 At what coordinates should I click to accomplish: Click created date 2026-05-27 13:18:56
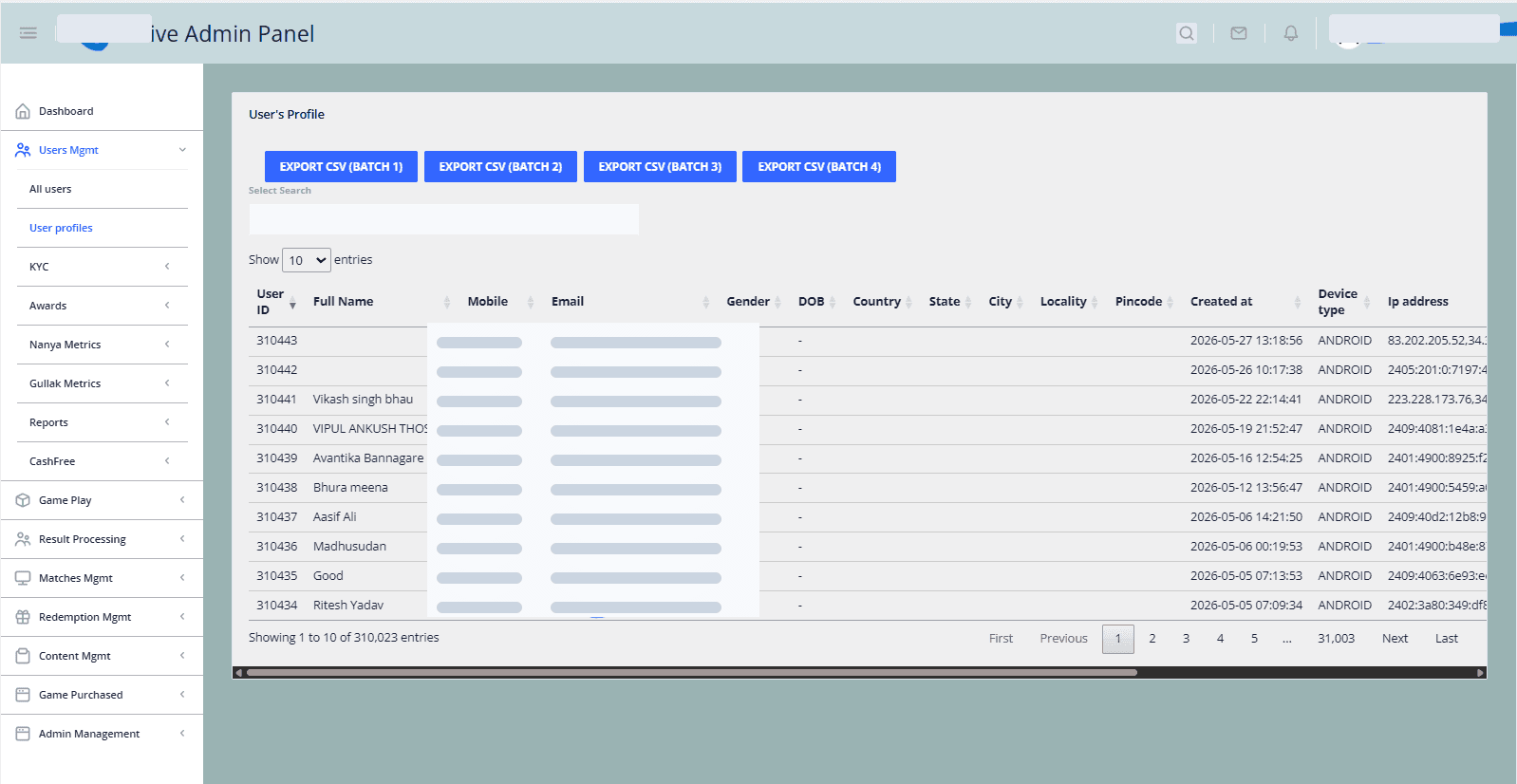click(1246, 341)
